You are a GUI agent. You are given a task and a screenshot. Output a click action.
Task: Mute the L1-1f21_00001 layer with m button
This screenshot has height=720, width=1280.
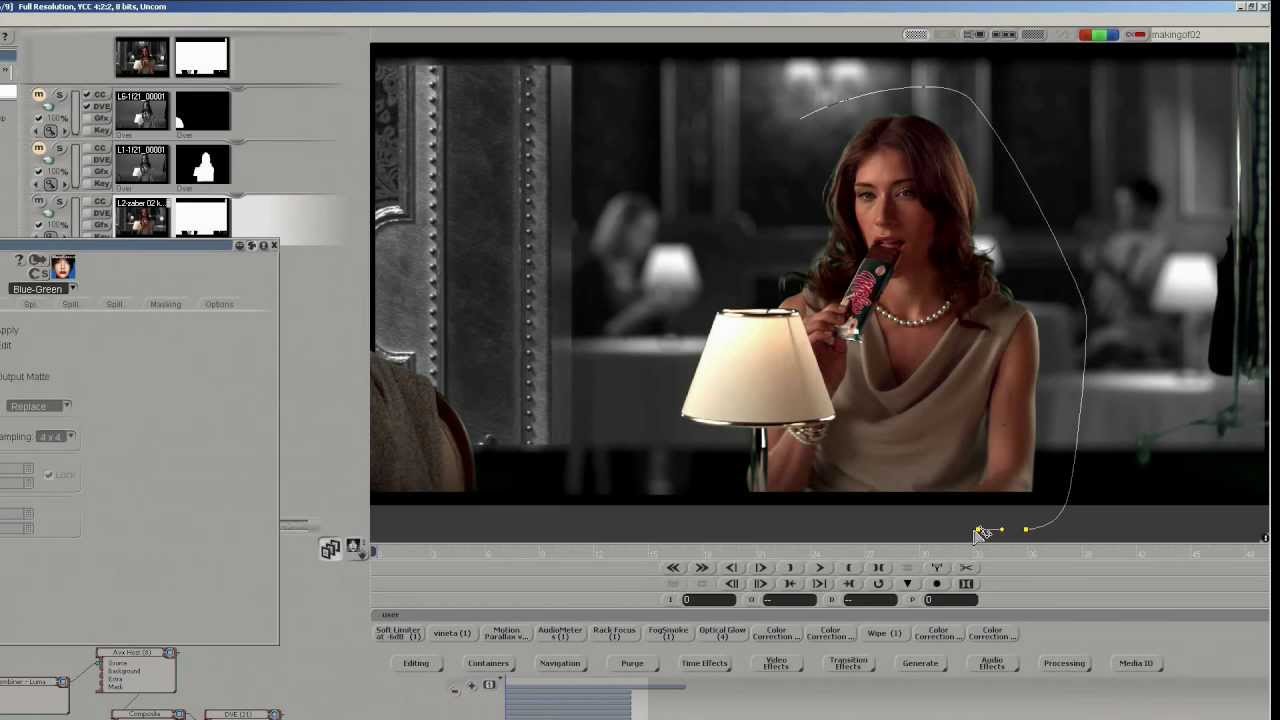coord(39,148)
